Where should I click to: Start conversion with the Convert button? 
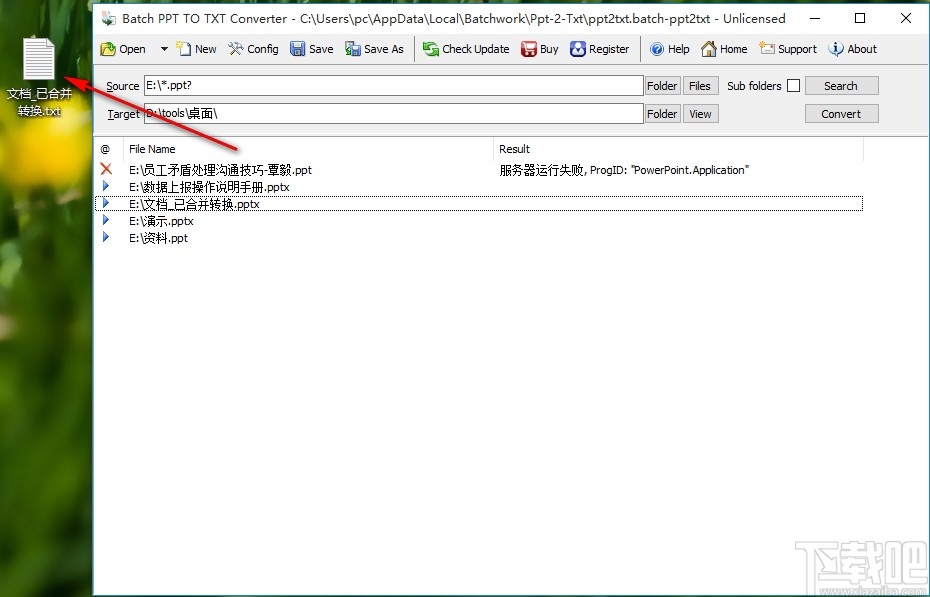(x=841, y=113)
